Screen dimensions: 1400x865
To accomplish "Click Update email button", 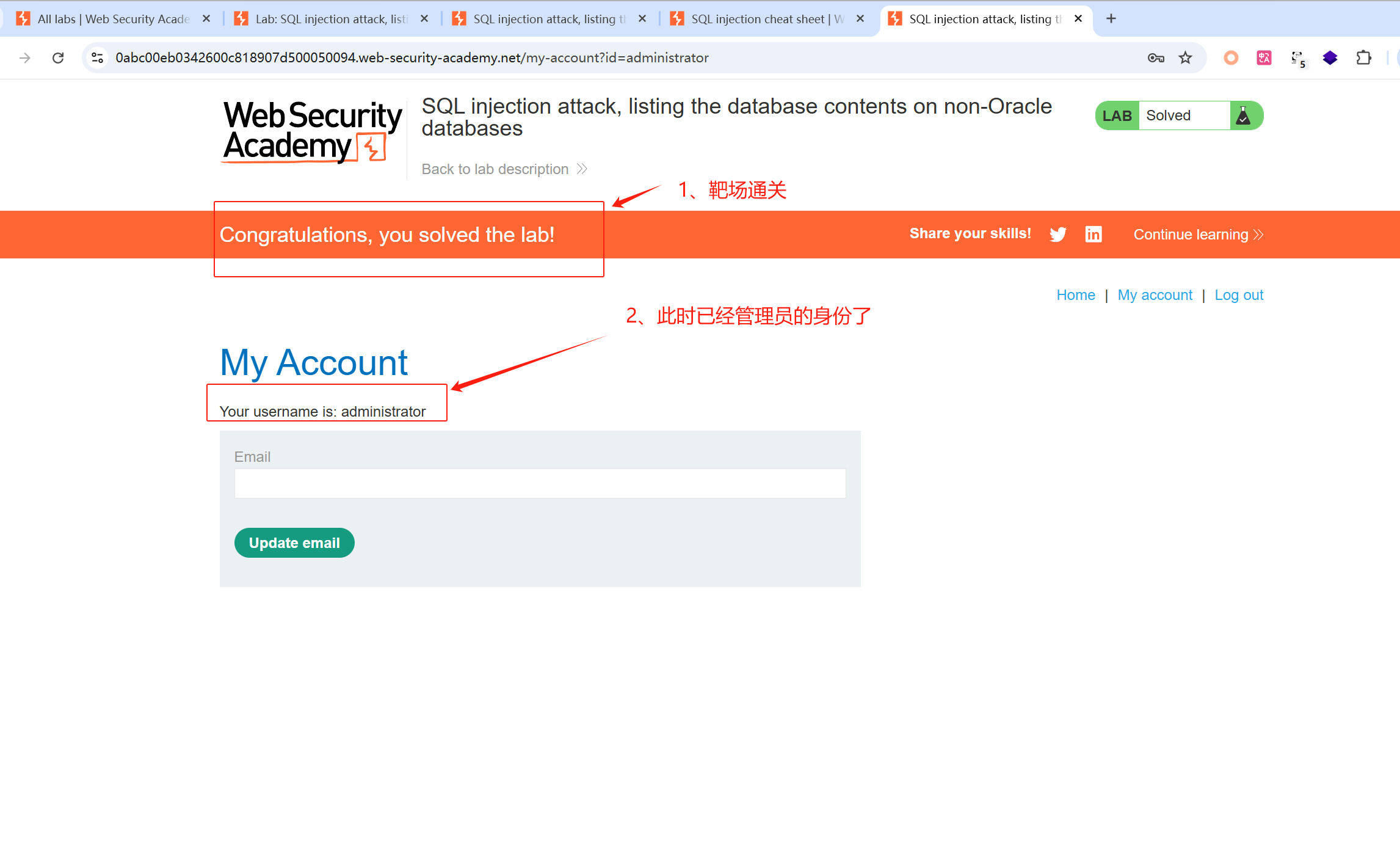I will (294, 543).
